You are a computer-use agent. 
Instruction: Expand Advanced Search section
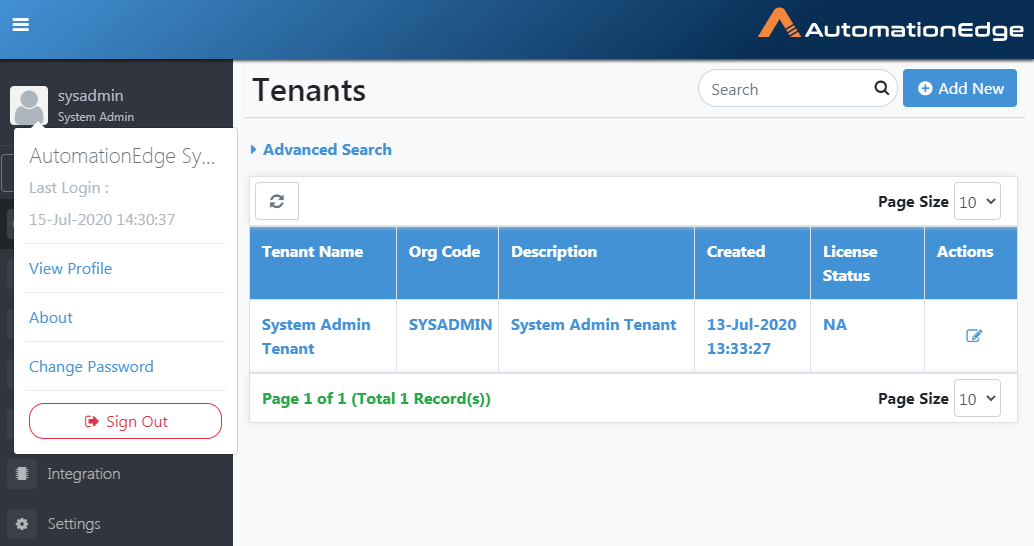tap(321, 150)
